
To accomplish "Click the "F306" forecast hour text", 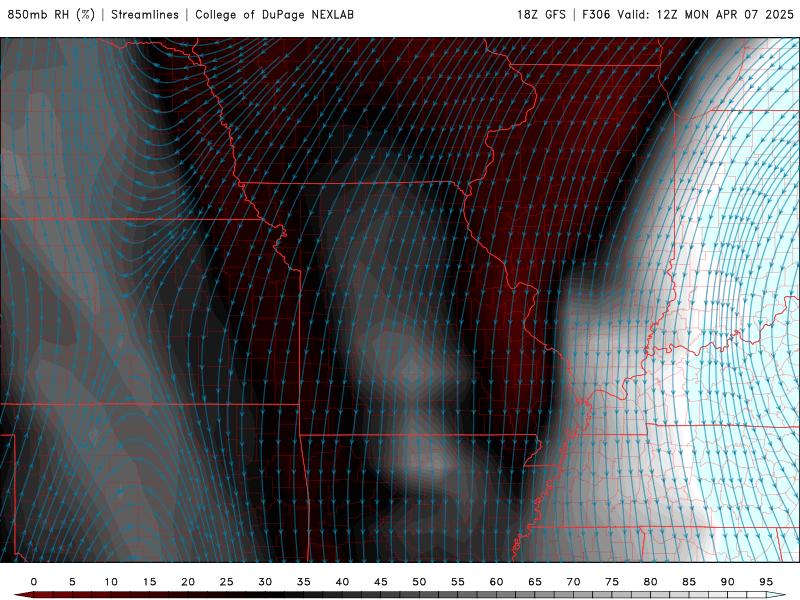I will point(596,14).
